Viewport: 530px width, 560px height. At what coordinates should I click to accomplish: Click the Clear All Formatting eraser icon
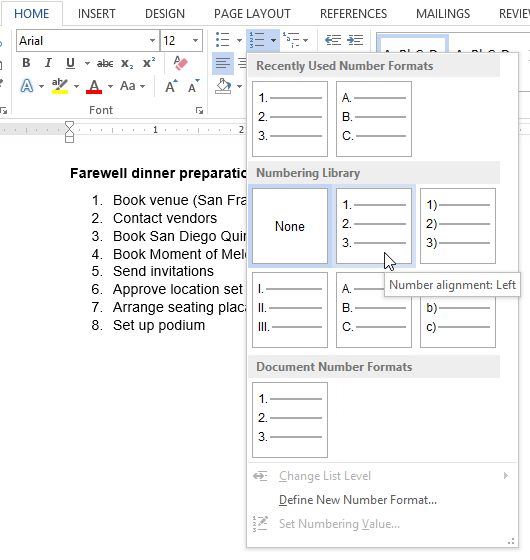point(180,63)
